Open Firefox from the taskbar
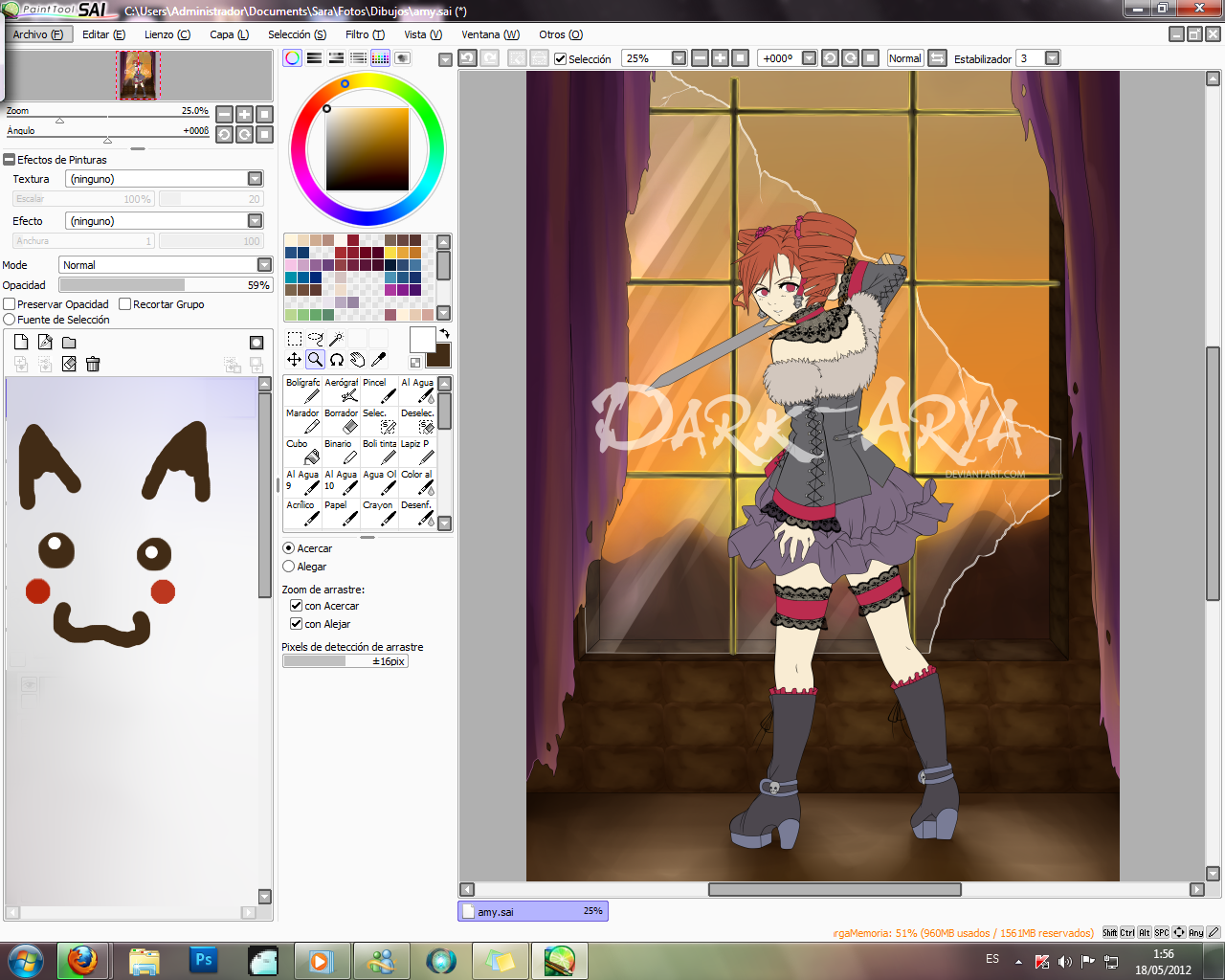 (x=83, y=961)
